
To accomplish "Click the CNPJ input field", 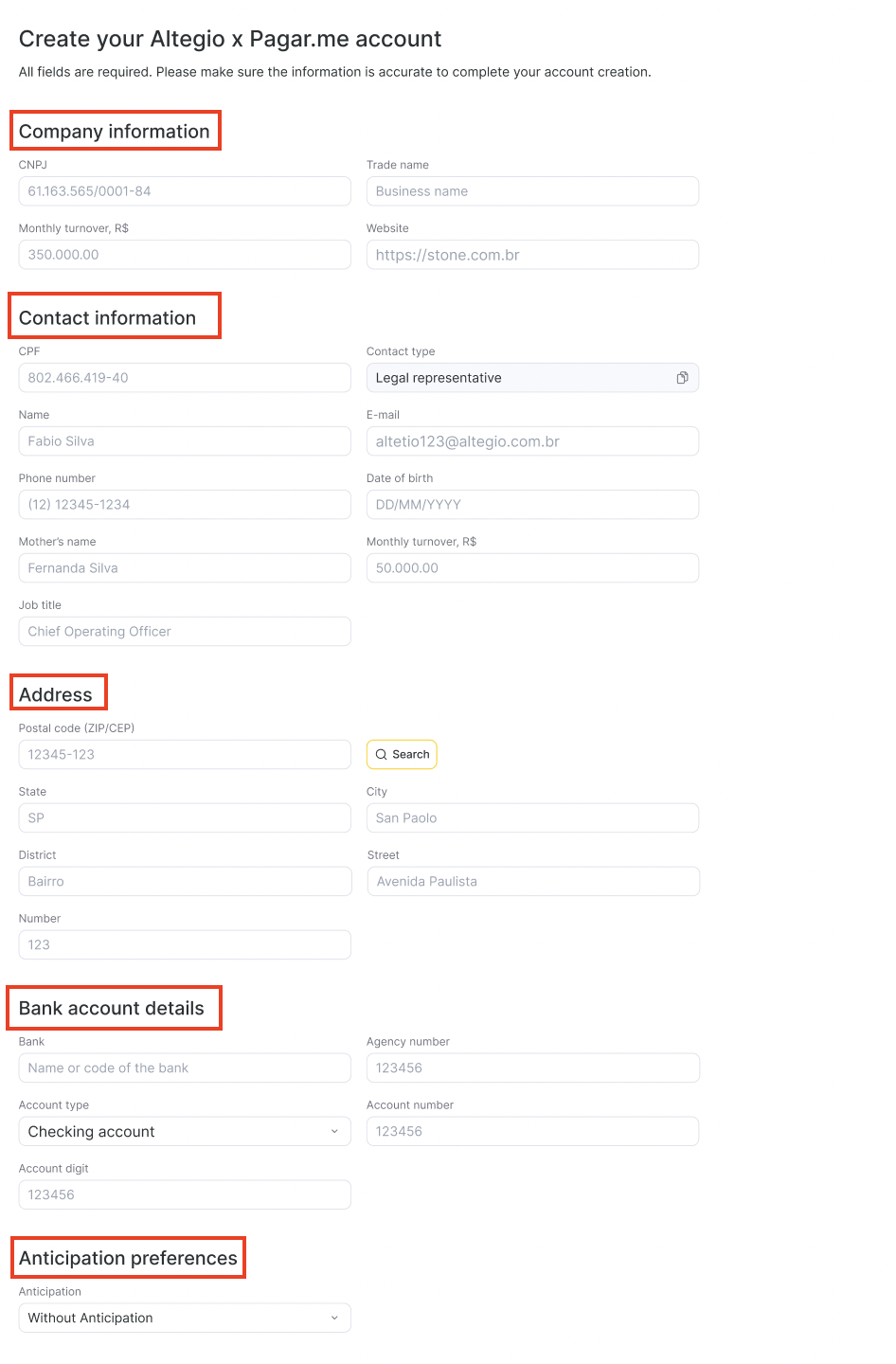I will pyautogui.click(x=185, y=191).
